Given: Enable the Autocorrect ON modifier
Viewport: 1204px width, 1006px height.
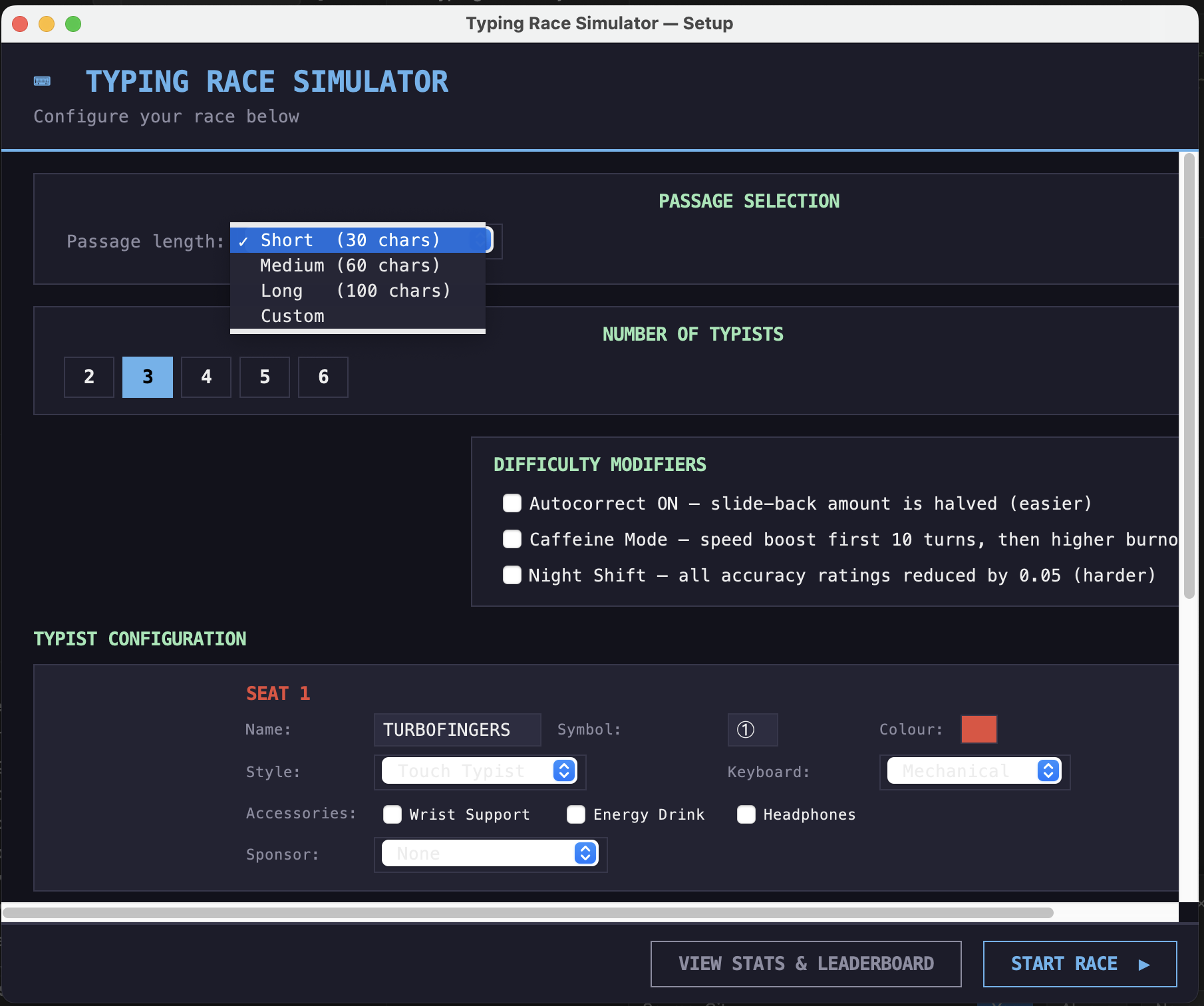Looking at the screenshot, I should pyautogui.click(x=512, y=503).
